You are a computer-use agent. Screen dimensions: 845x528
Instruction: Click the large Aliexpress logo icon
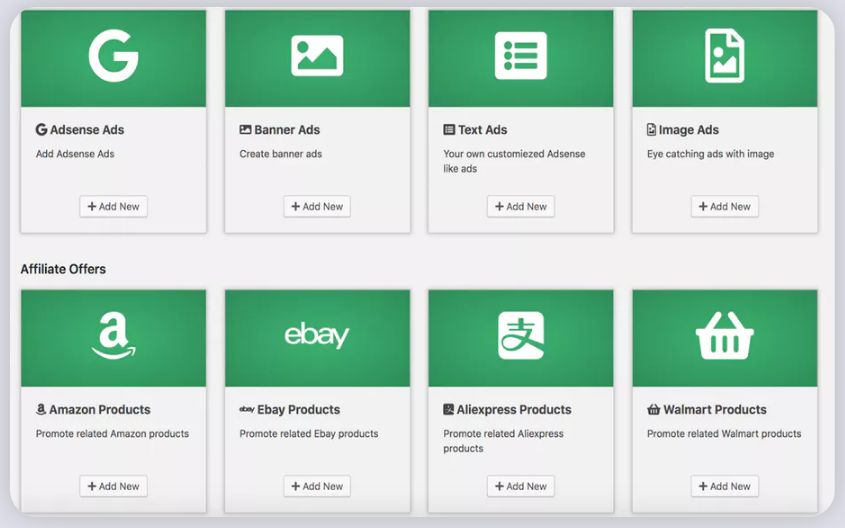(521, 335)
